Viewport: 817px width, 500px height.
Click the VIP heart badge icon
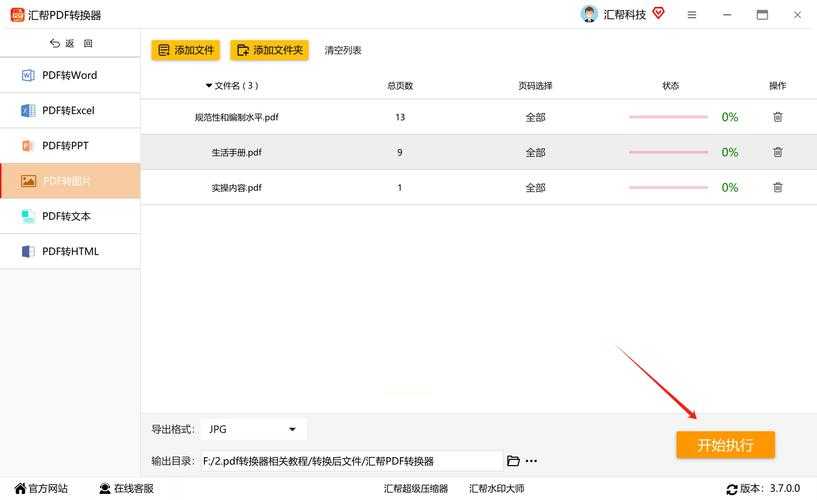pos(658,13)
